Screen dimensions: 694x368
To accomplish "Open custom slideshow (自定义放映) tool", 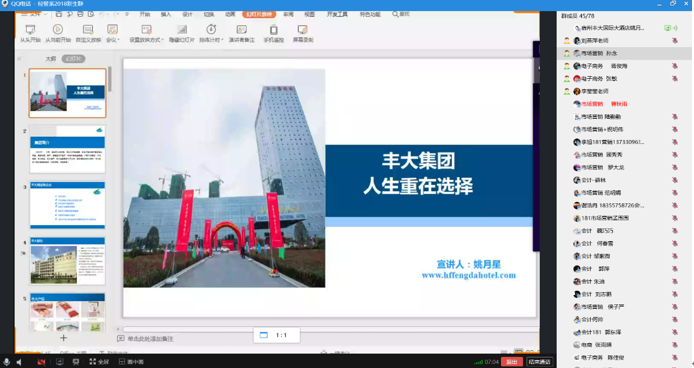I will tap(88, 33).
